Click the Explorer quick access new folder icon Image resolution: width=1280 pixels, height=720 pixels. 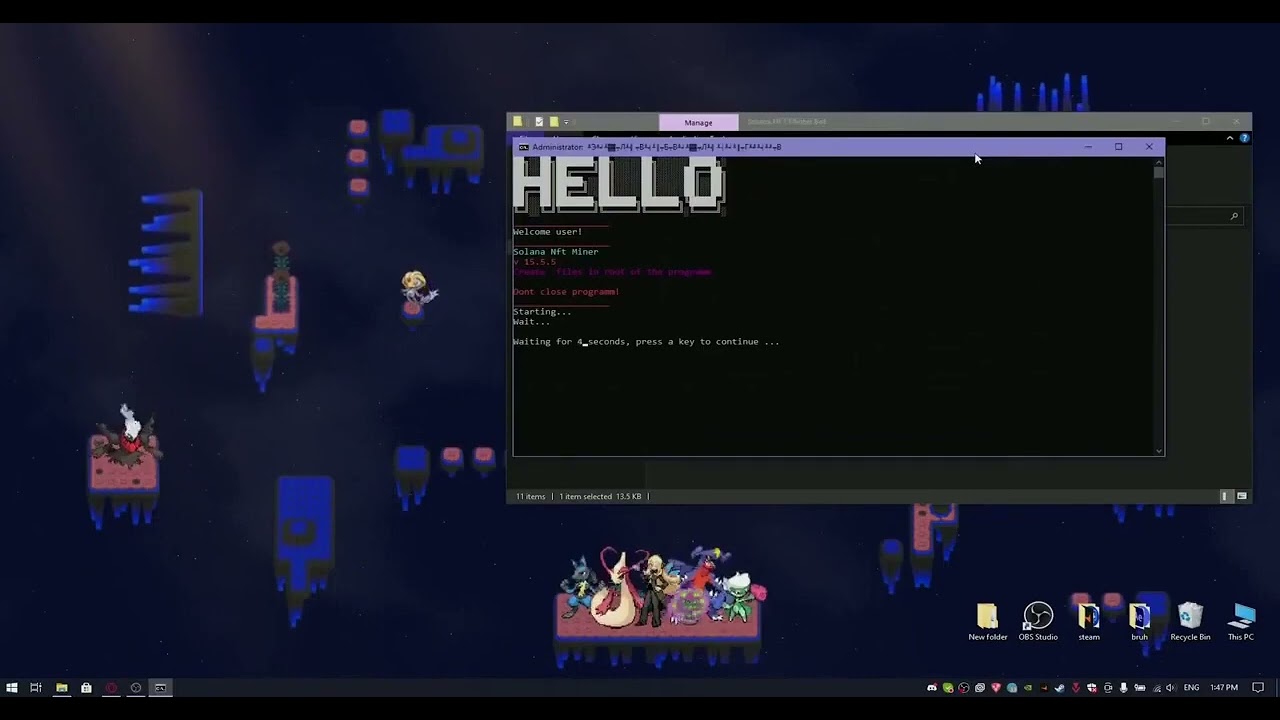point(553,122)
